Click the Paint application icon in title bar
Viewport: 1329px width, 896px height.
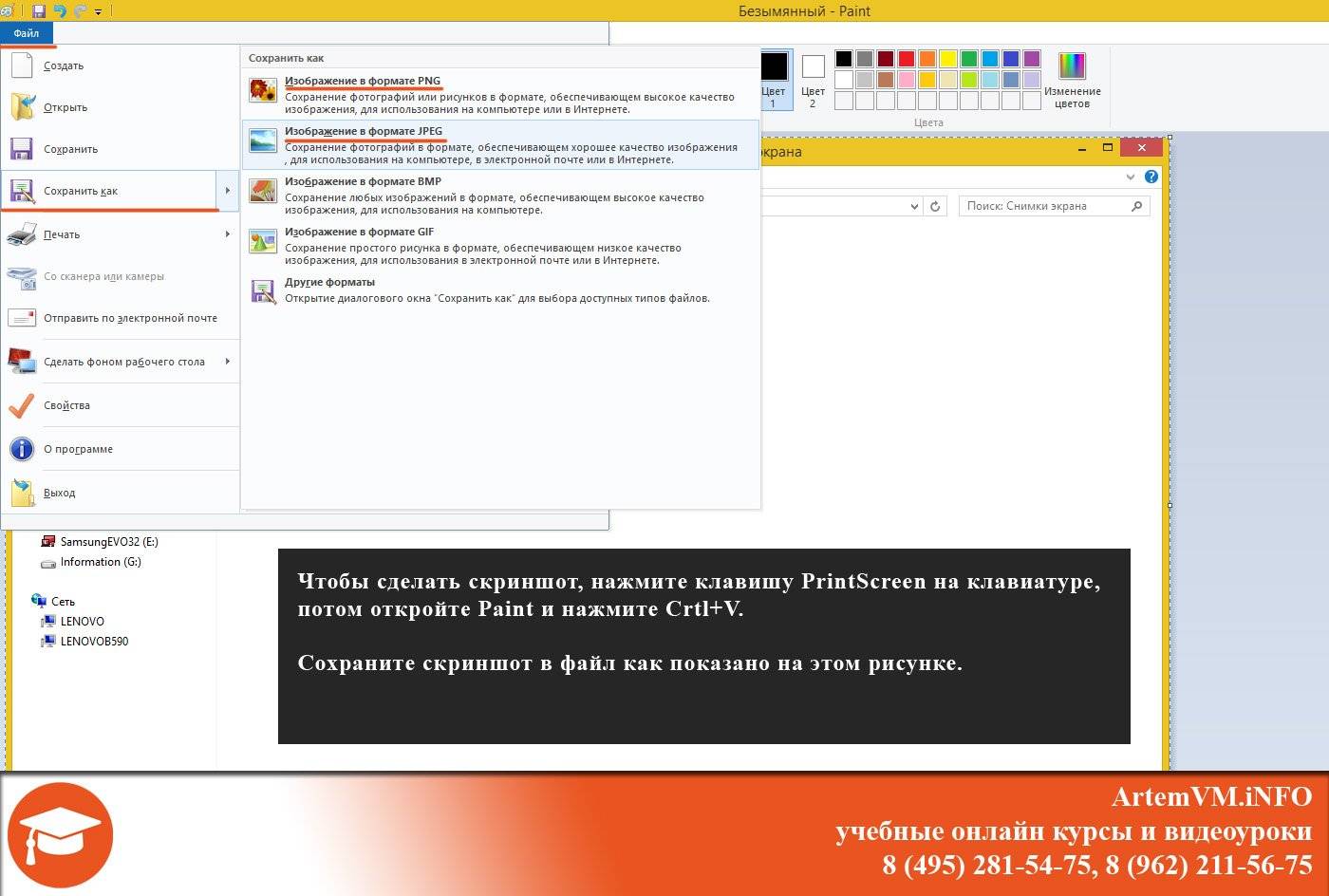(6, 11)
